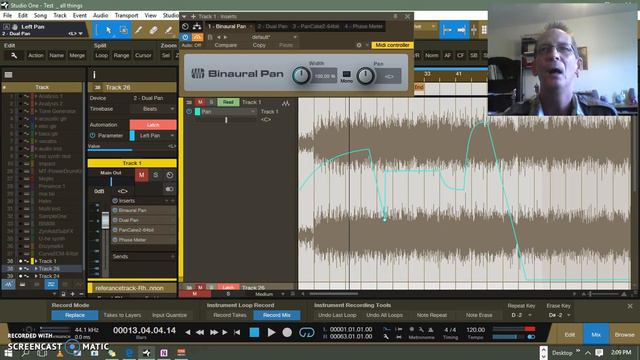
Task: Click Midi controller button
Action: tap(392, 45)
